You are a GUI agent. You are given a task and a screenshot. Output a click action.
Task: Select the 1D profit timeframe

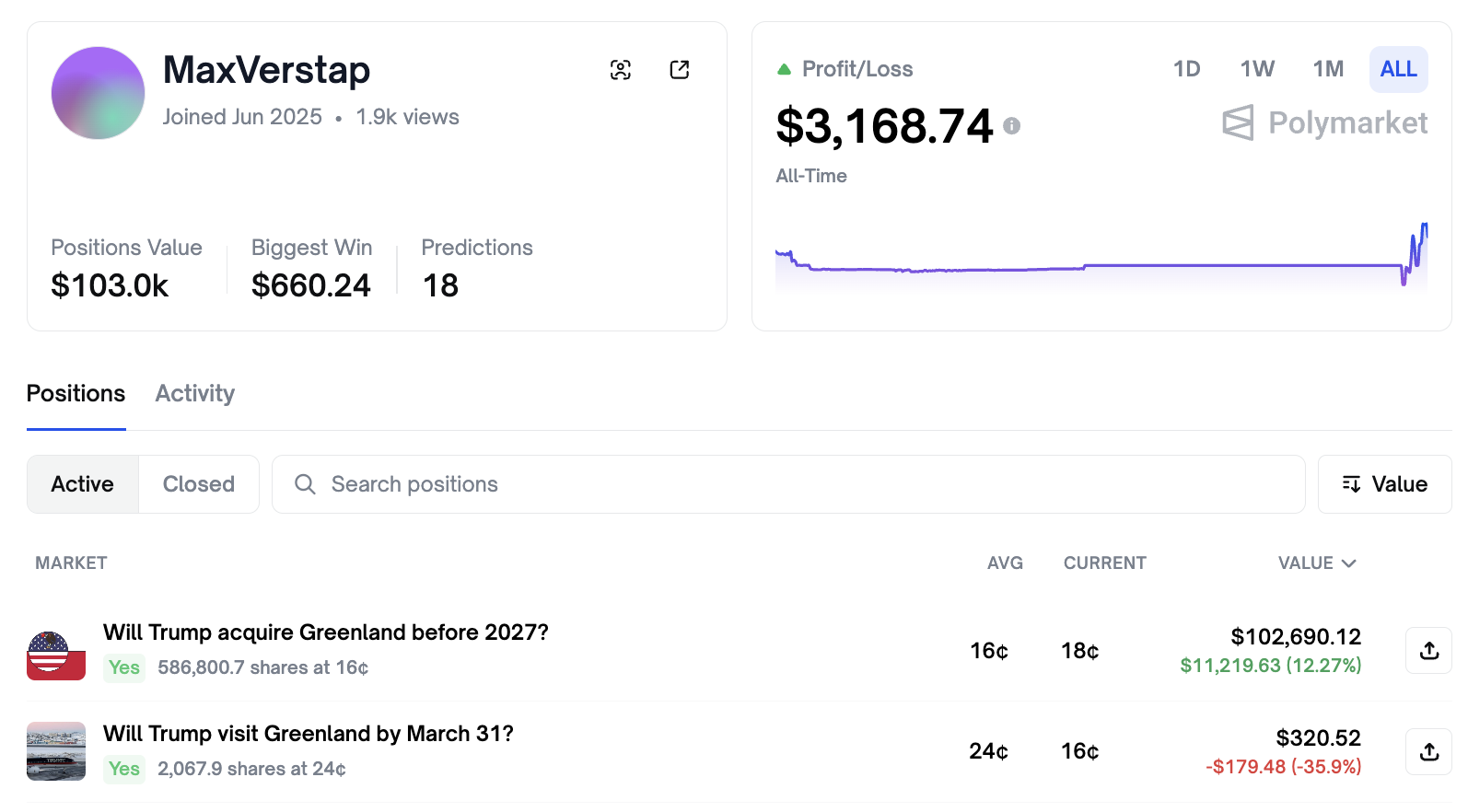tap(1186, 69)
